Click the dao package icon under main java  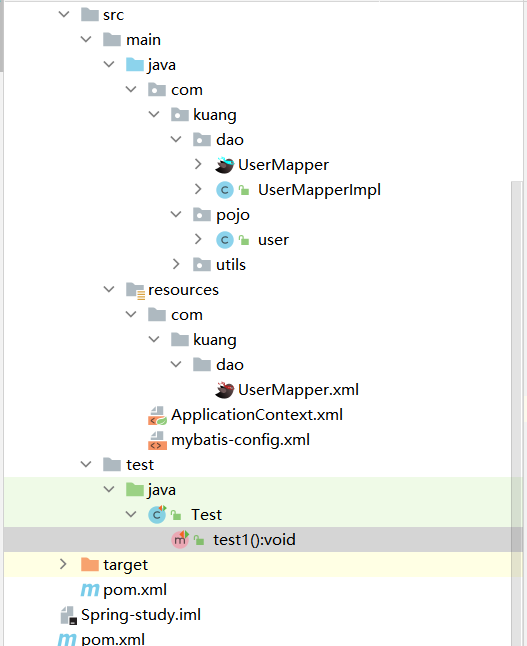pos(202,140)
